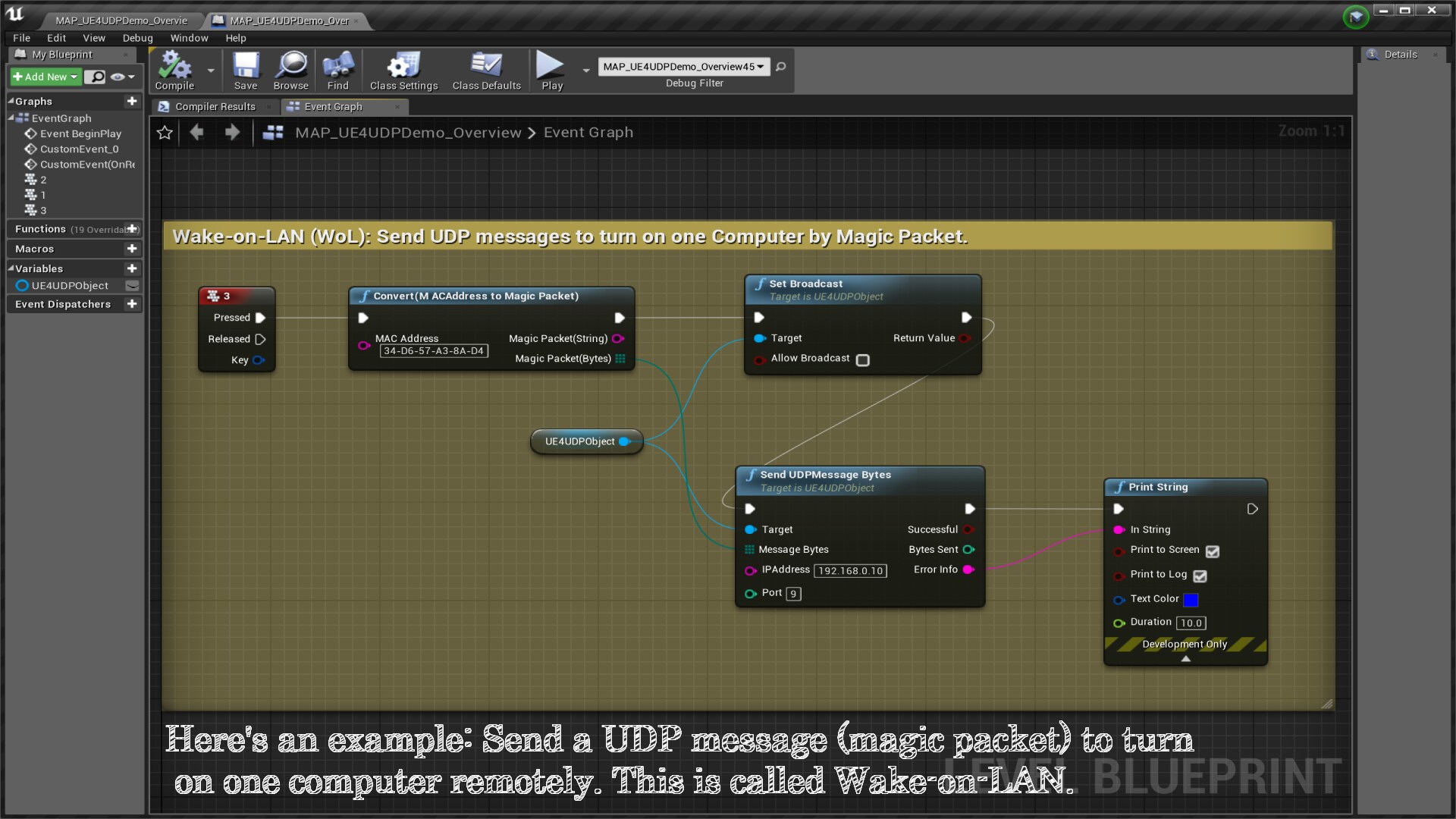This screenshot has width=1456, height=819.
Task: Save the blueprint asset
Action: pos(245,70)
